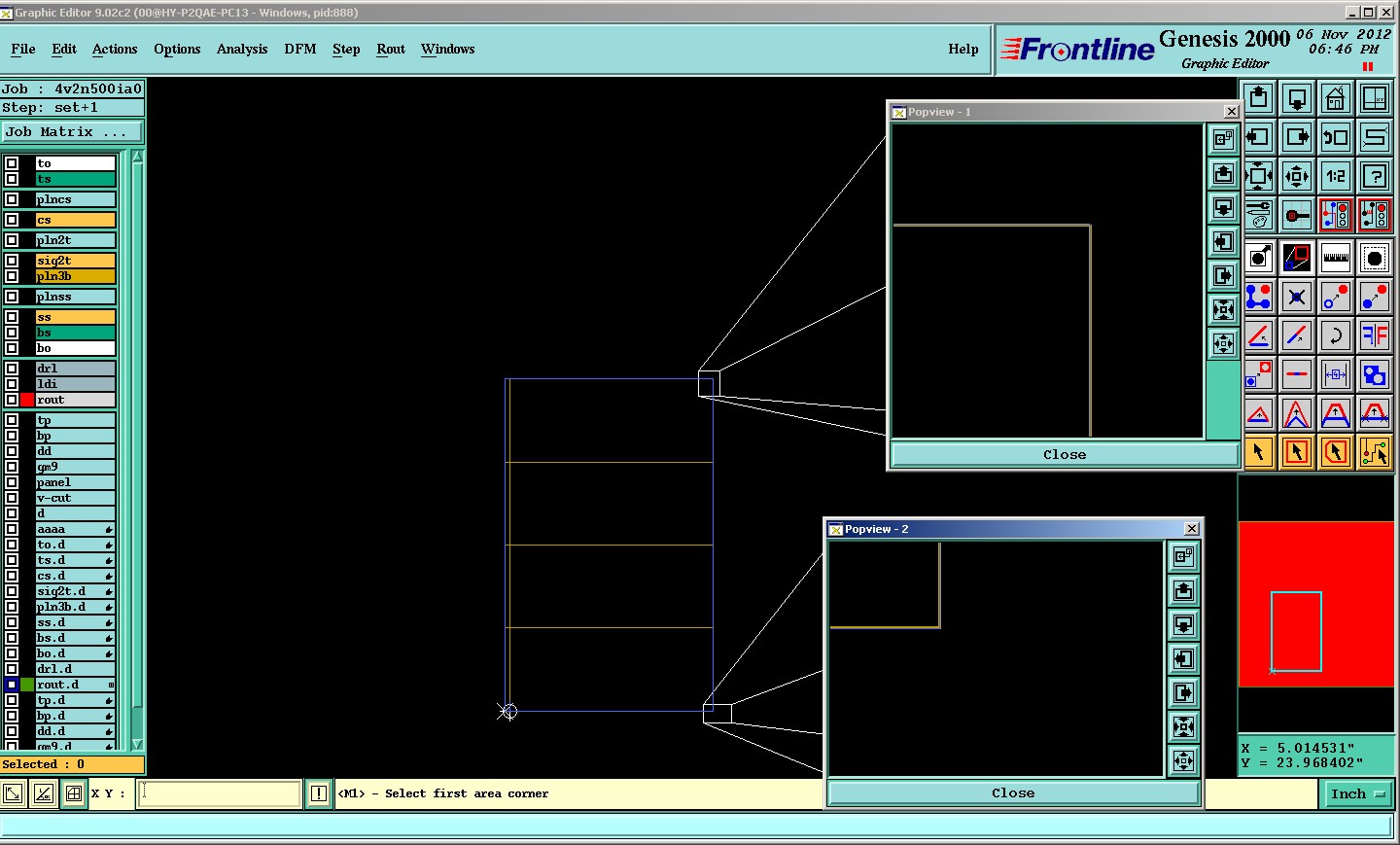
Task: Click the red square diagonal icon
Action: [1297, 258]
